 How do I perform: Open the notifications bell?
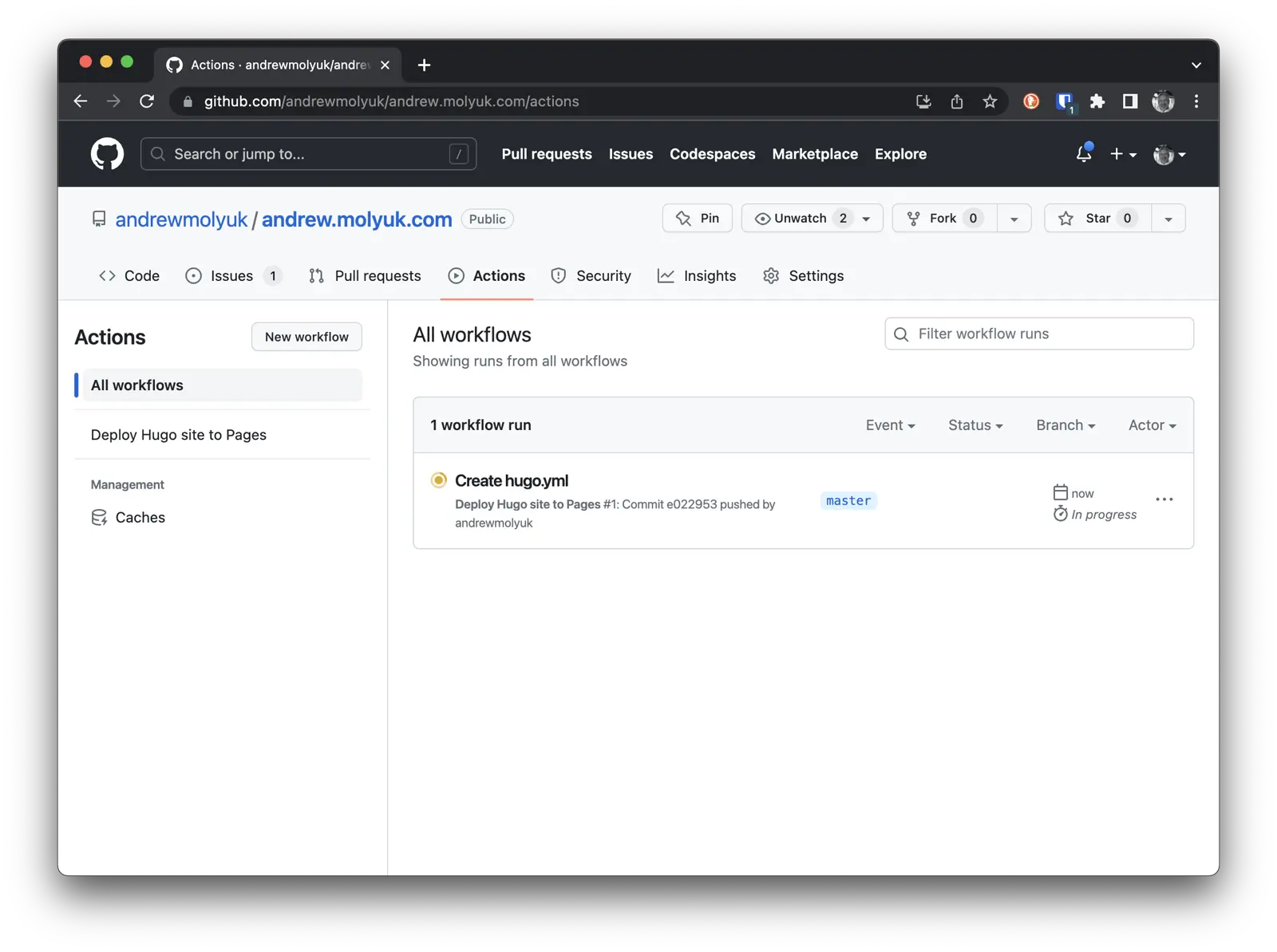pos(1083,153)
